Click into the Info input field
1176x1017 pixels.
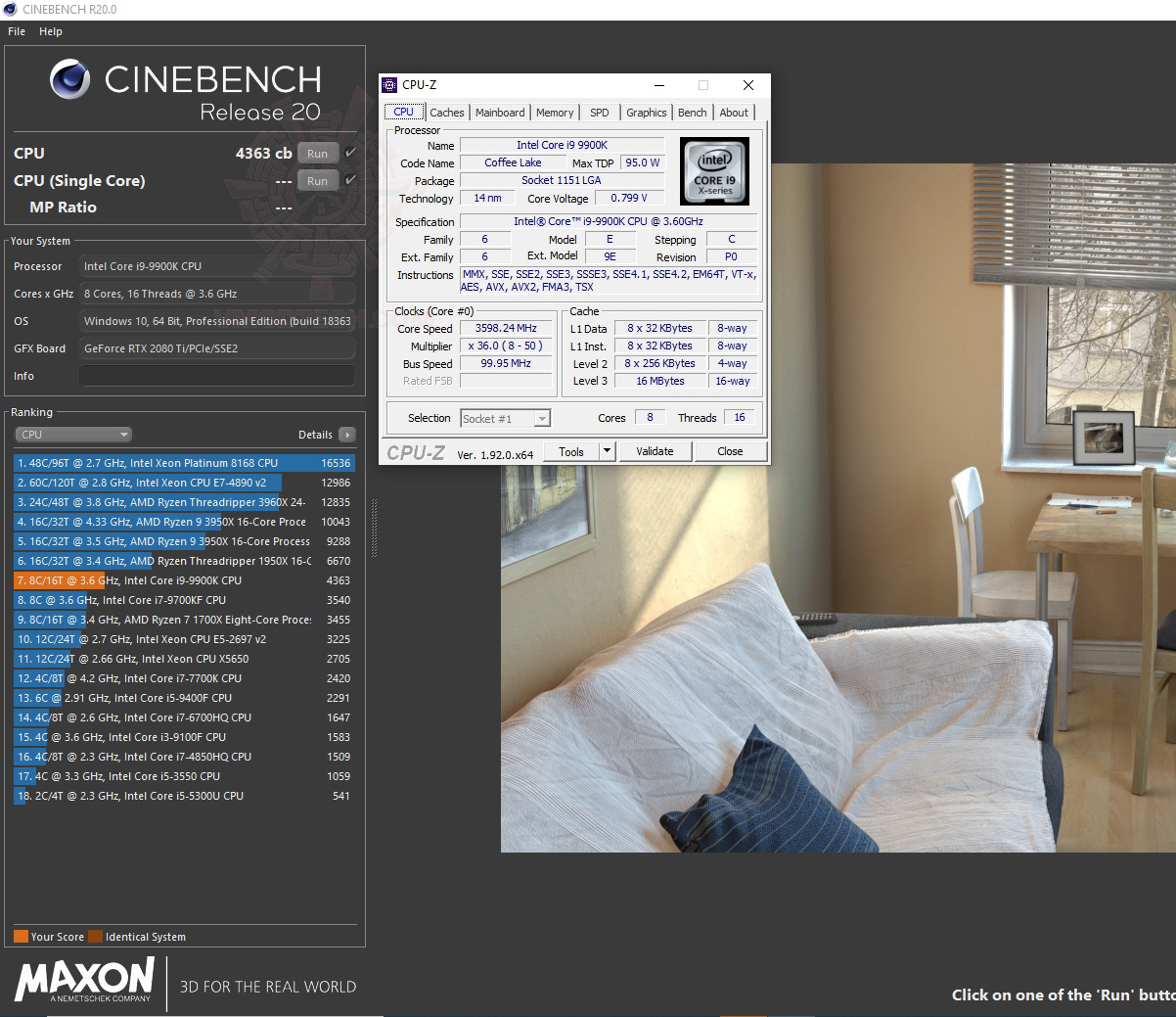click(217, 376)
